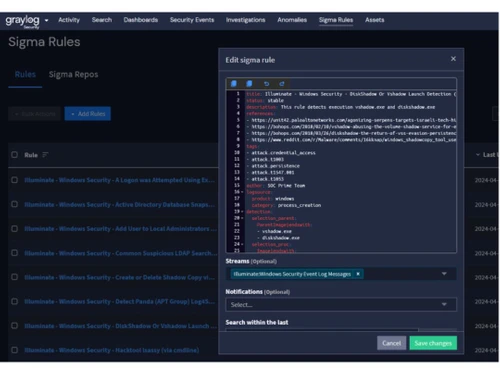This screenshot has width=500, height=375.
Task: Remove the Illuminate Windows Security stream tag
Action: coord(358,274)
